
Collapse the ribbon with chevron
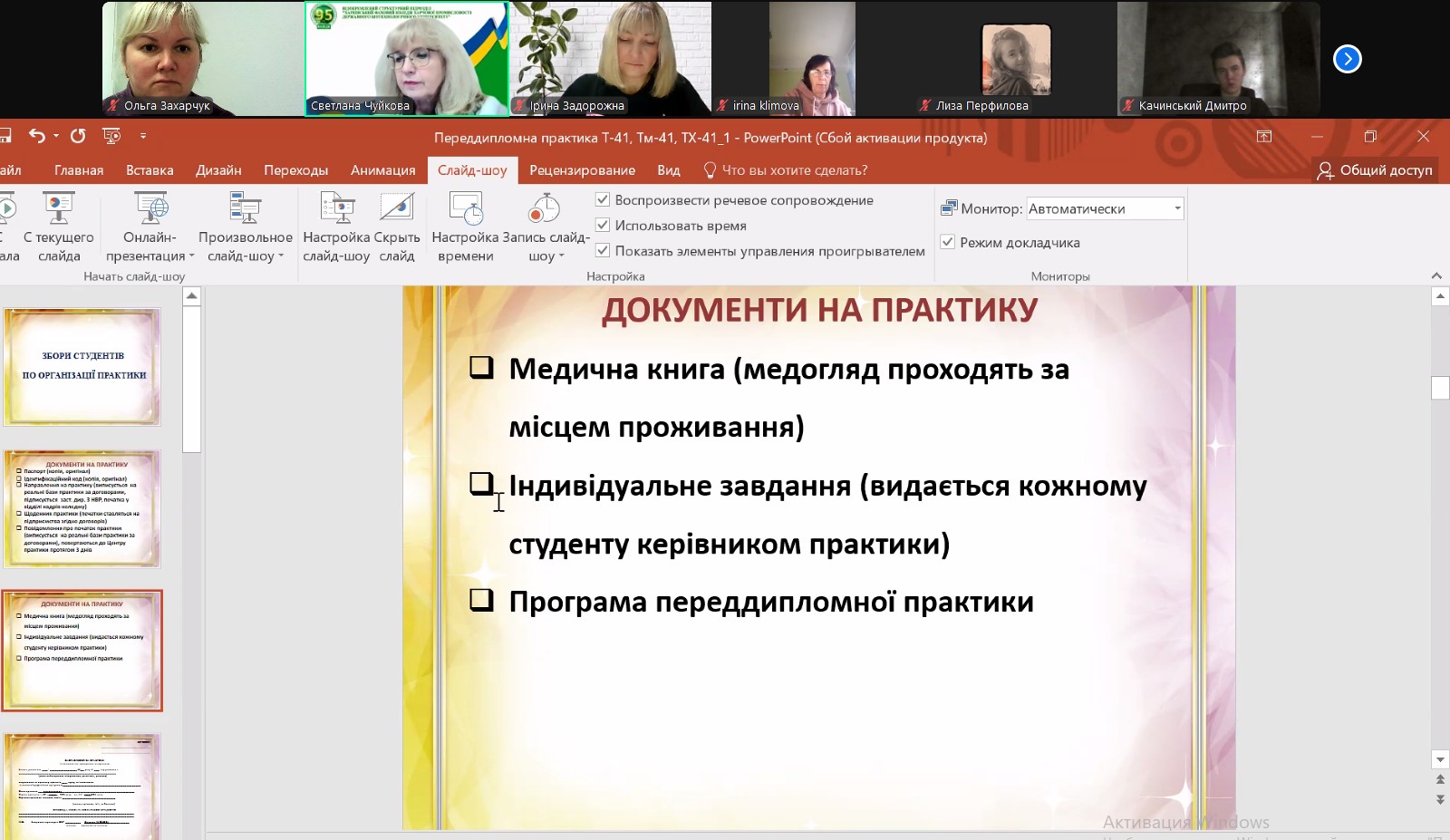coord(1436,275)
